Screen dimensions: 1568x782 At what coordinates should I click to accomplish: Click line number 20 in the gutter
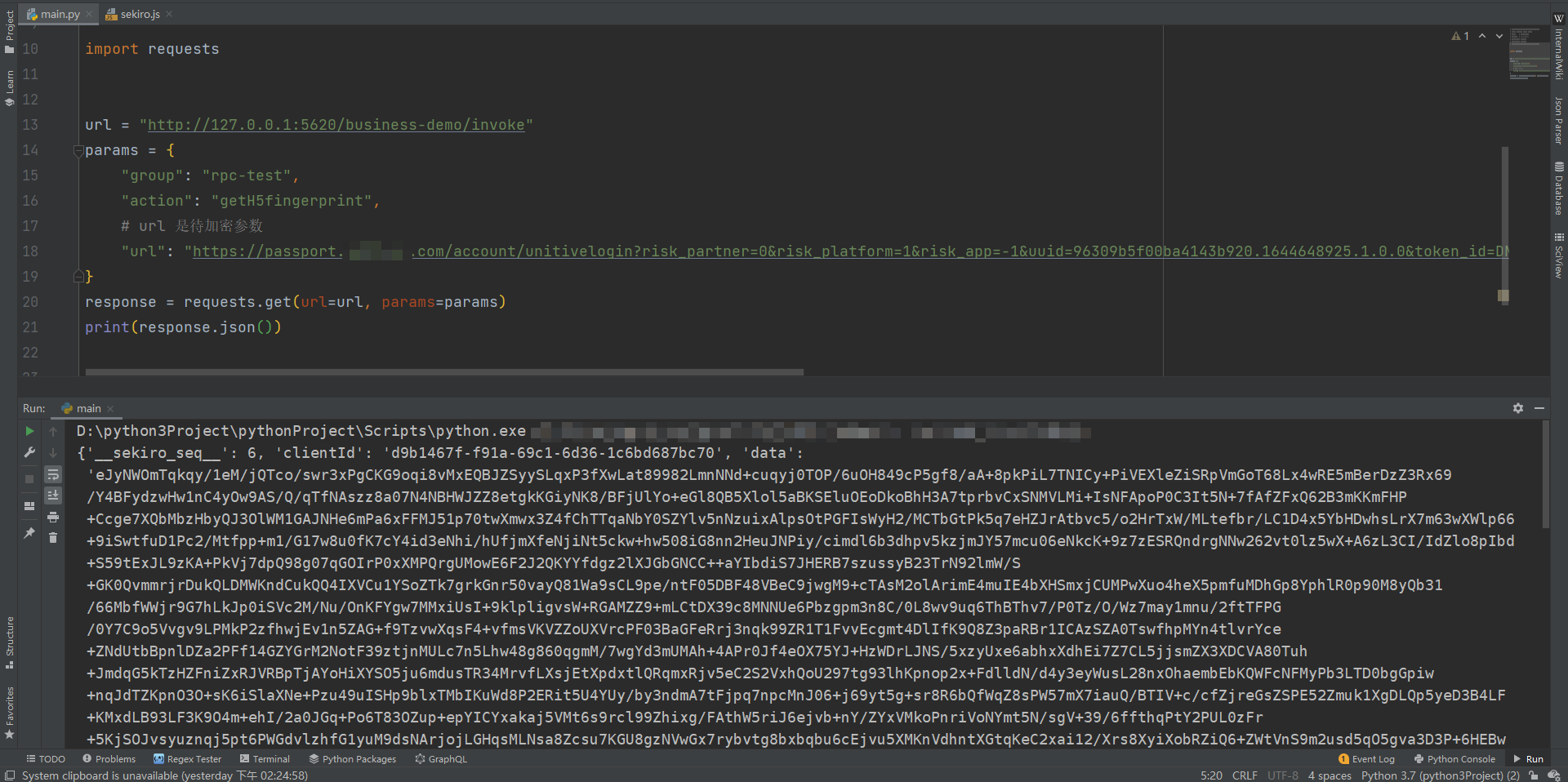coord(30,302)
